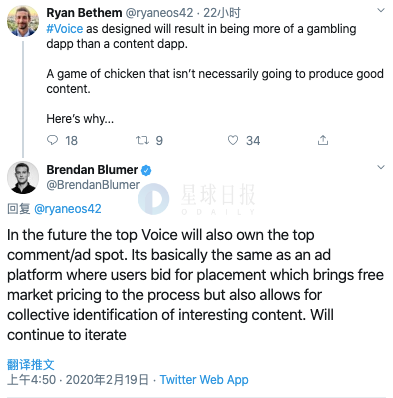Image resolution: width=393 pixels, height=398 pixels.
Task: Click the Ryan Bethem display name
Action: coord(84,13)
